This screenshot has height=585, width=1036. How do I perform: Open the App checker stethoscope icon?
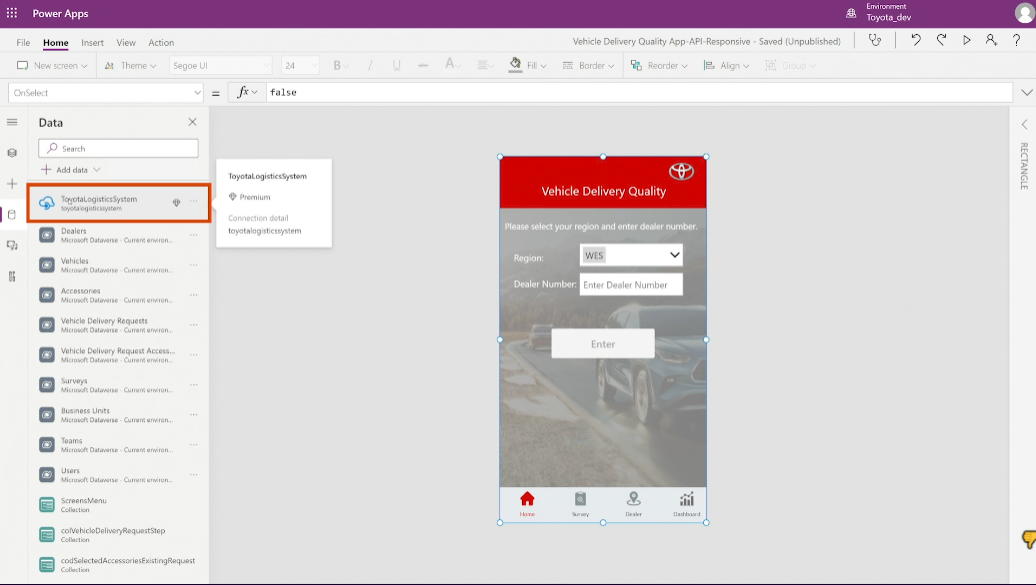876,41
